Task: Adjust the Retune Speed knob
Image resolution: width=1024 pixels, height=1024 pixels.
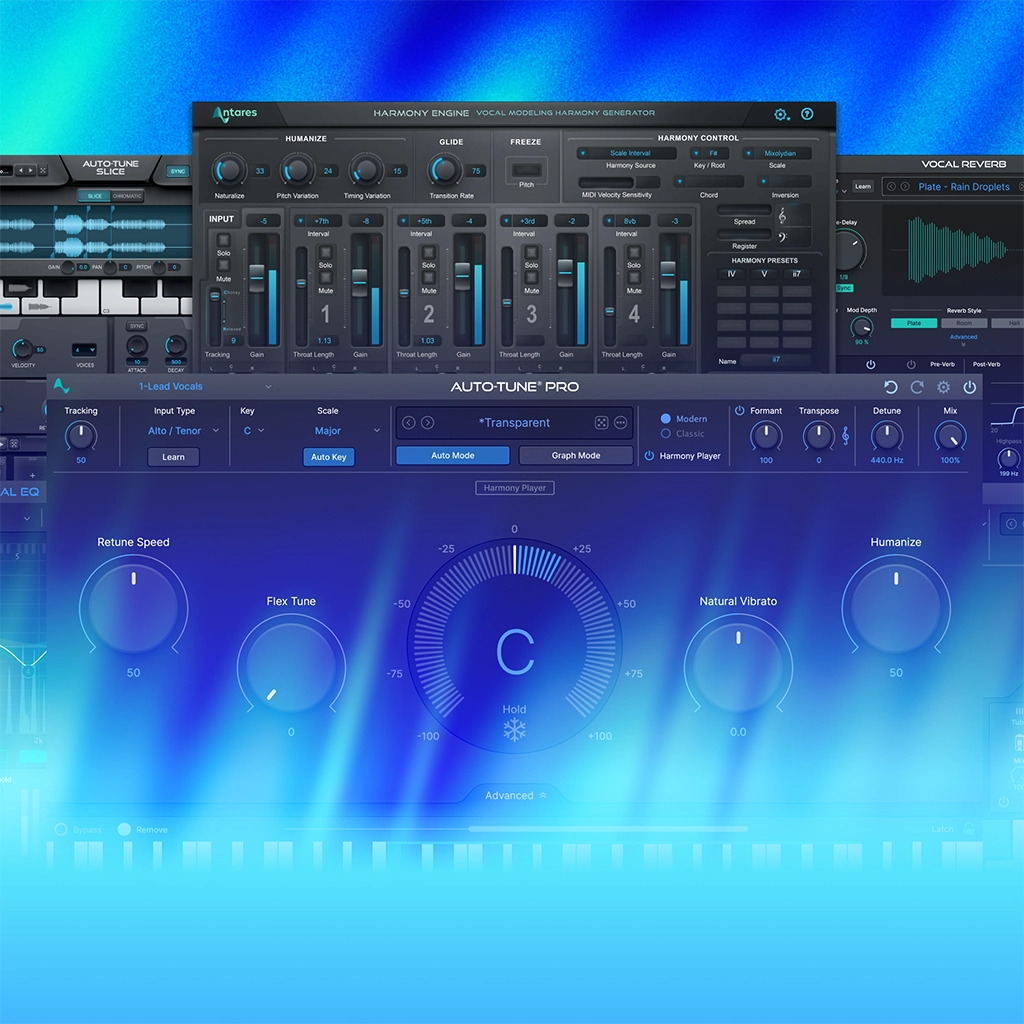Action: click(133, 608)
